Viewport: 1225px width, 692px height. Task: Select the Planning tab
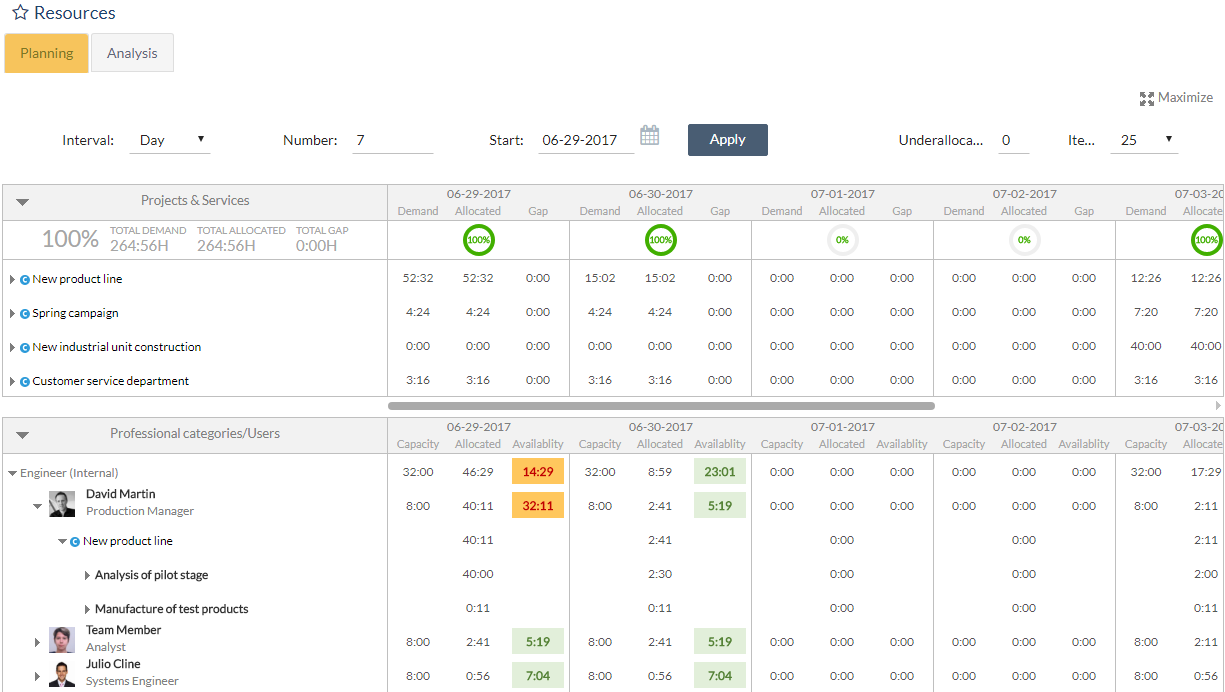[x=45, y=52]
